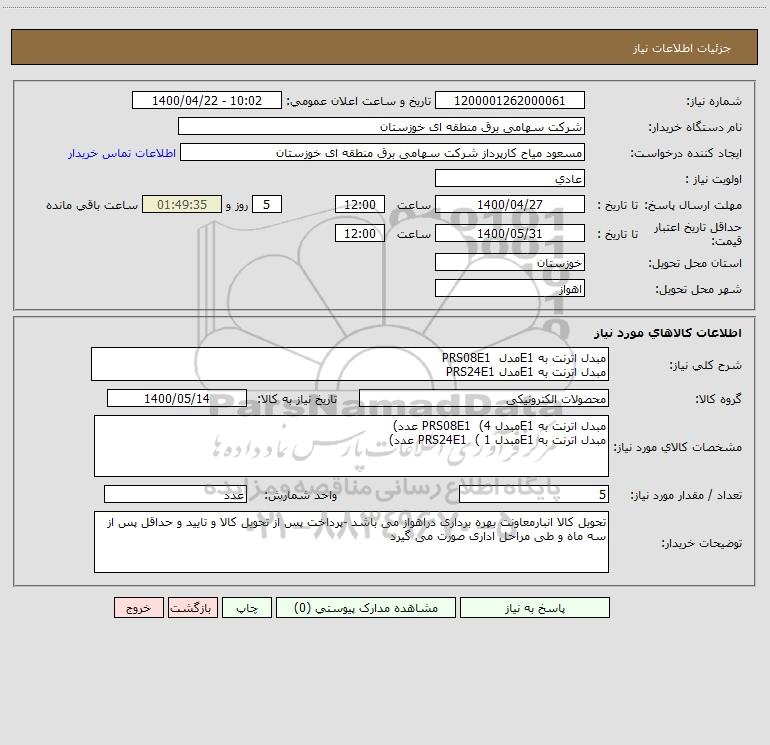This screenshot has width=770, height=745.
Task: Select the delivery province خوزستان field
Action: pyautogui.click(x=510, y=262)
